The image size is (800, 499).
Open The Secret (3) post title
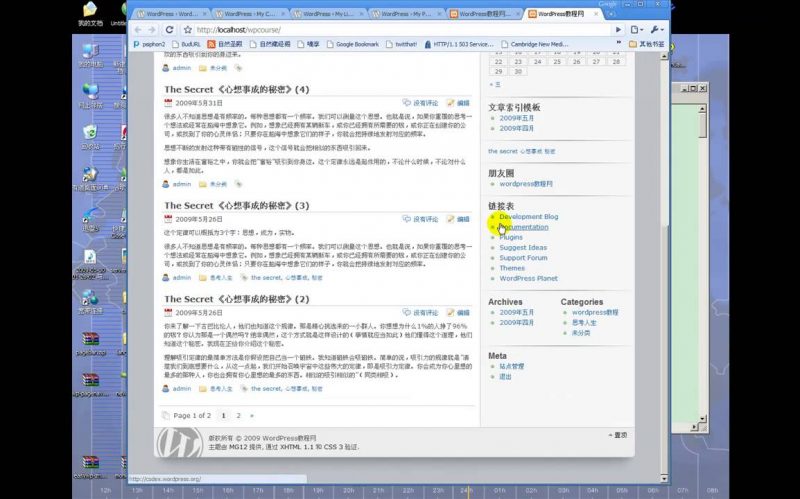click(x=236, y=205)
